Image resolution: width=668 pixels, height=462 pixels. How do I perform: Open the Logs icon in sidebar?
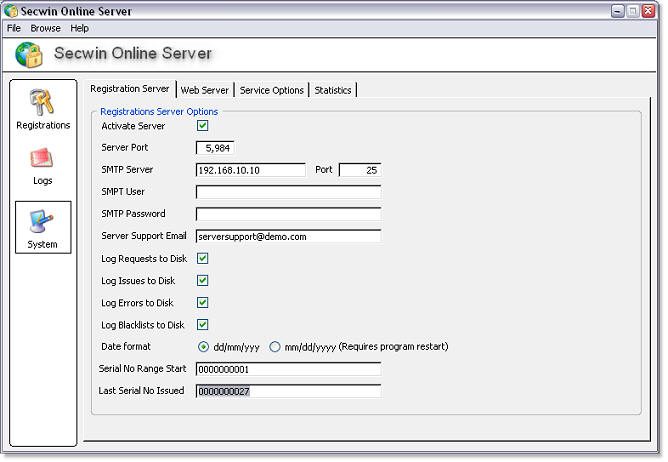pos(42,159)
